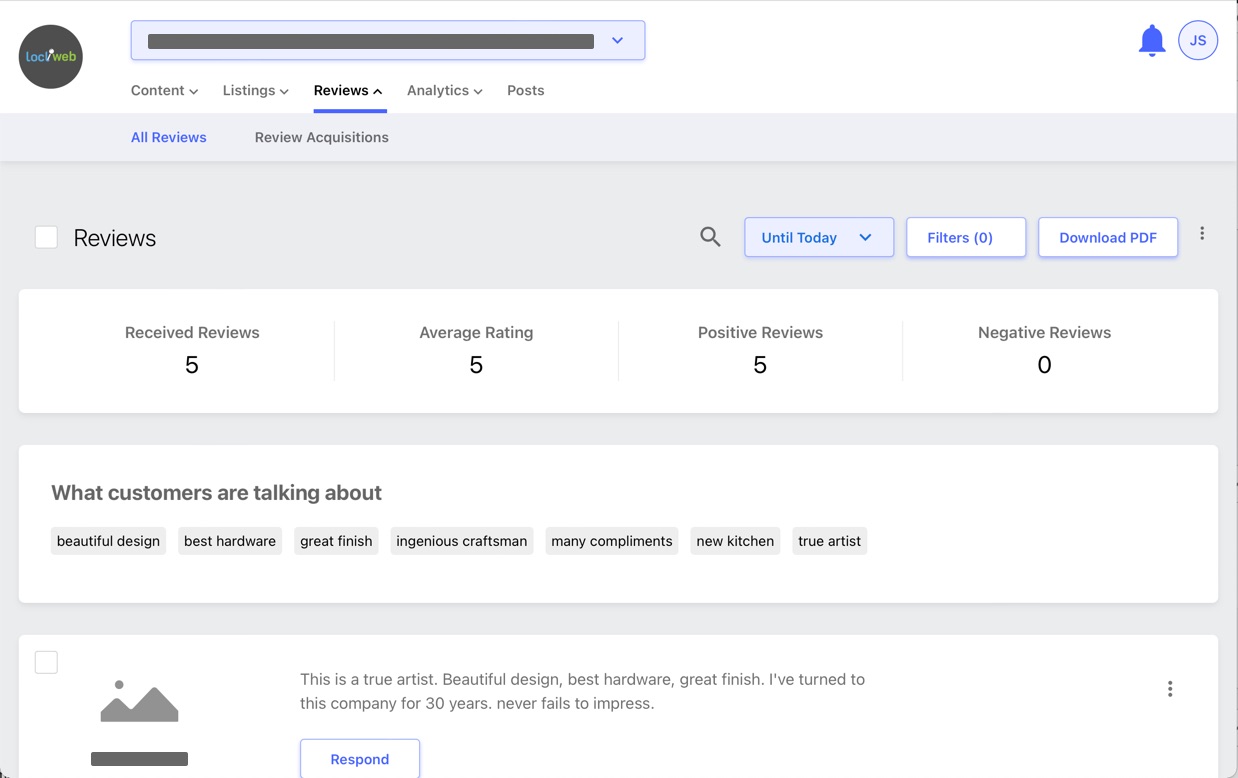The height and width of the screenshot is (778, 1238).
Task: Select the first review's checkbox
Action: tap(46, 662)
